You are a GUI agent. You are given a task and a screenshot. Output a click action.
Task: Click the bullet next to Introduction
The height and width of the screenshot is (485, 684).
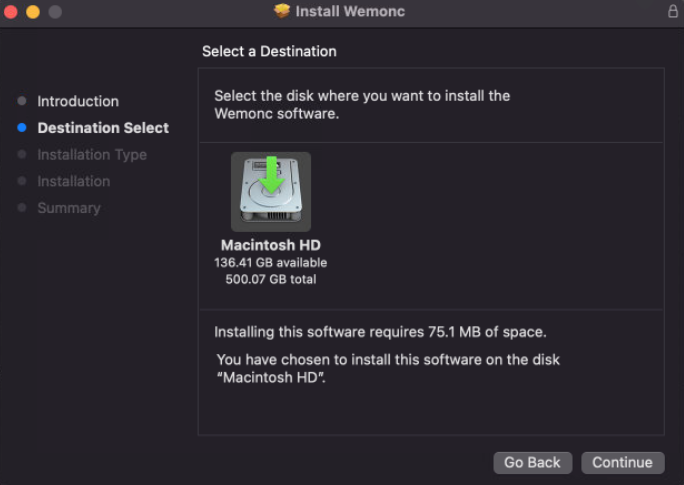pos(22,101)
